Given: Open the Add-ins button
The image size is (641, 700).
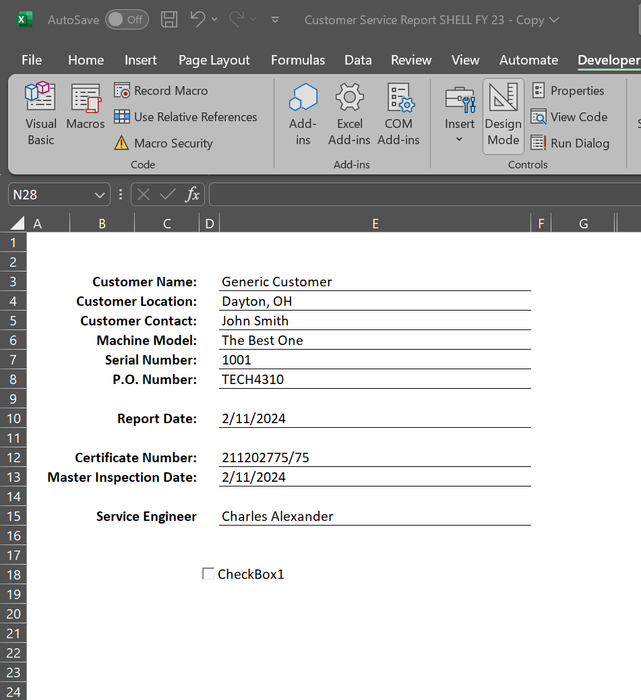Looking at the screenshot, I should pyautogui.click(x=303, y=114).
